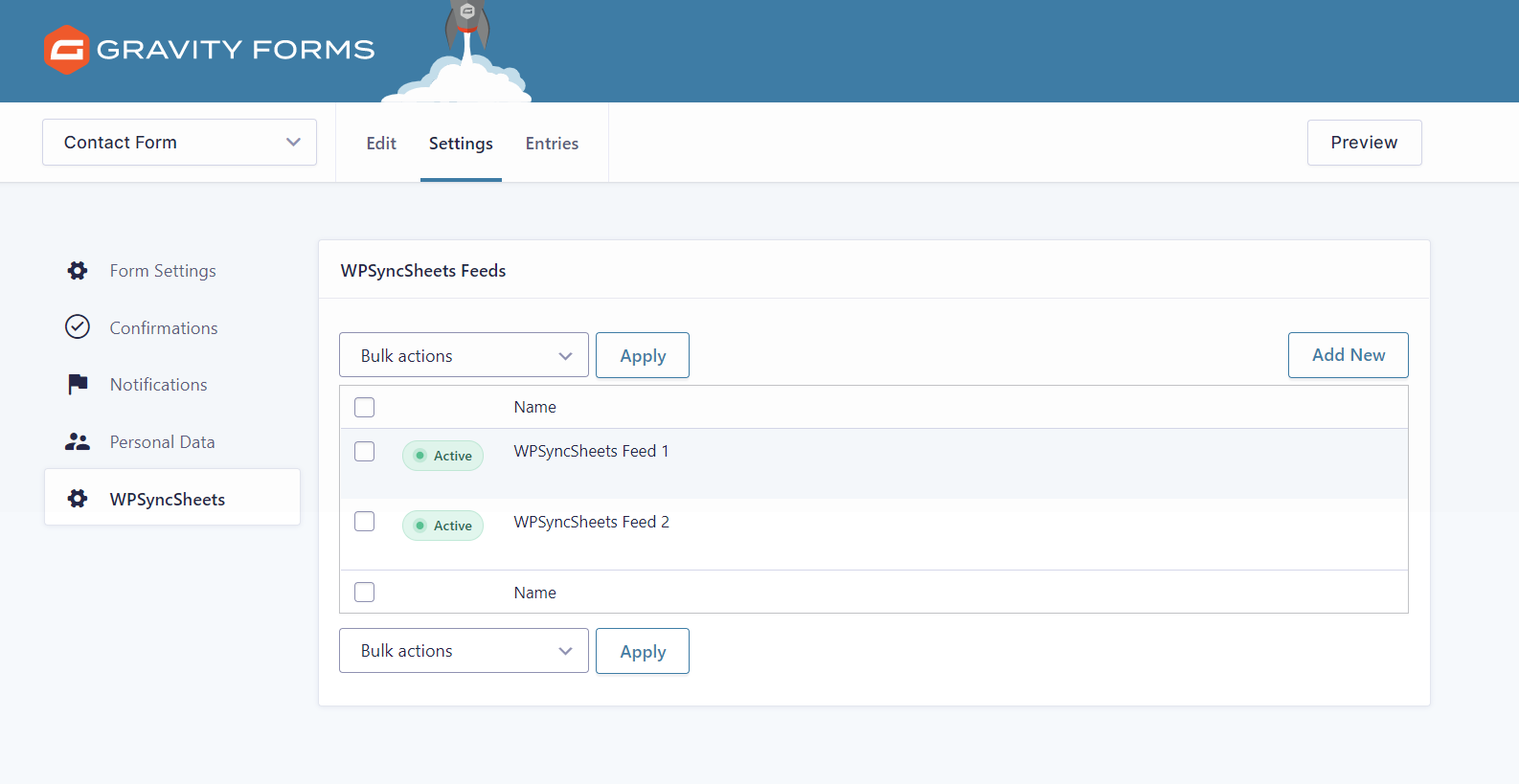Click the Notifications flag icon

coord(78,385)
